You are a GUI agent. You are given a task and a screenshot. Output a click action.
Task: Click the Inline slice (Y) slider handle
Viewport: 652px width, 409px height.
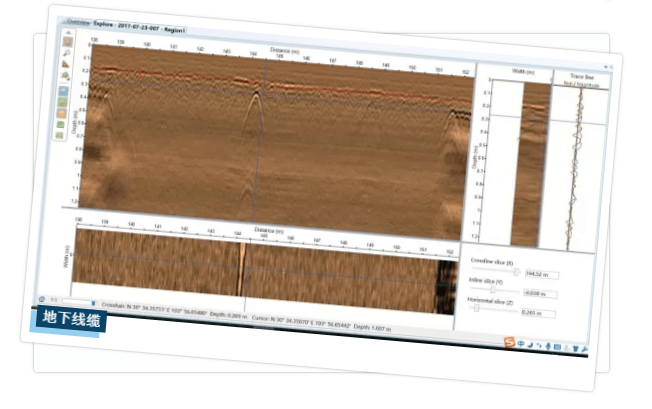[x=491, y=290]
